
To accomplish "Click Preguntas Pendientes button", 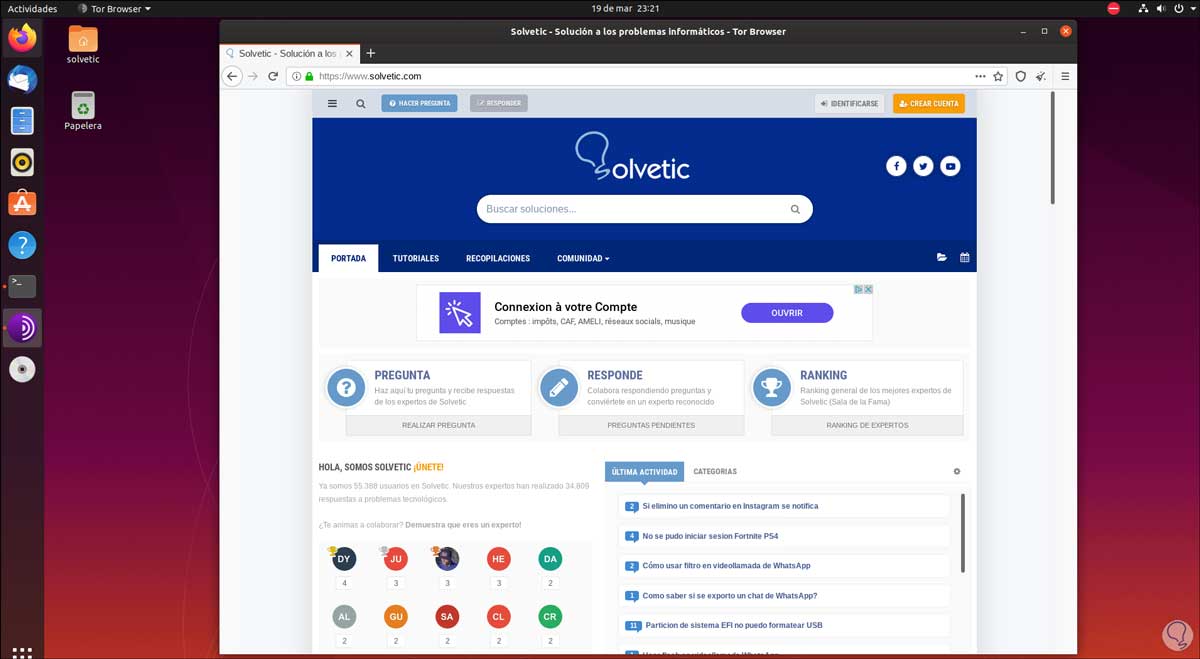I will point(651,425).
